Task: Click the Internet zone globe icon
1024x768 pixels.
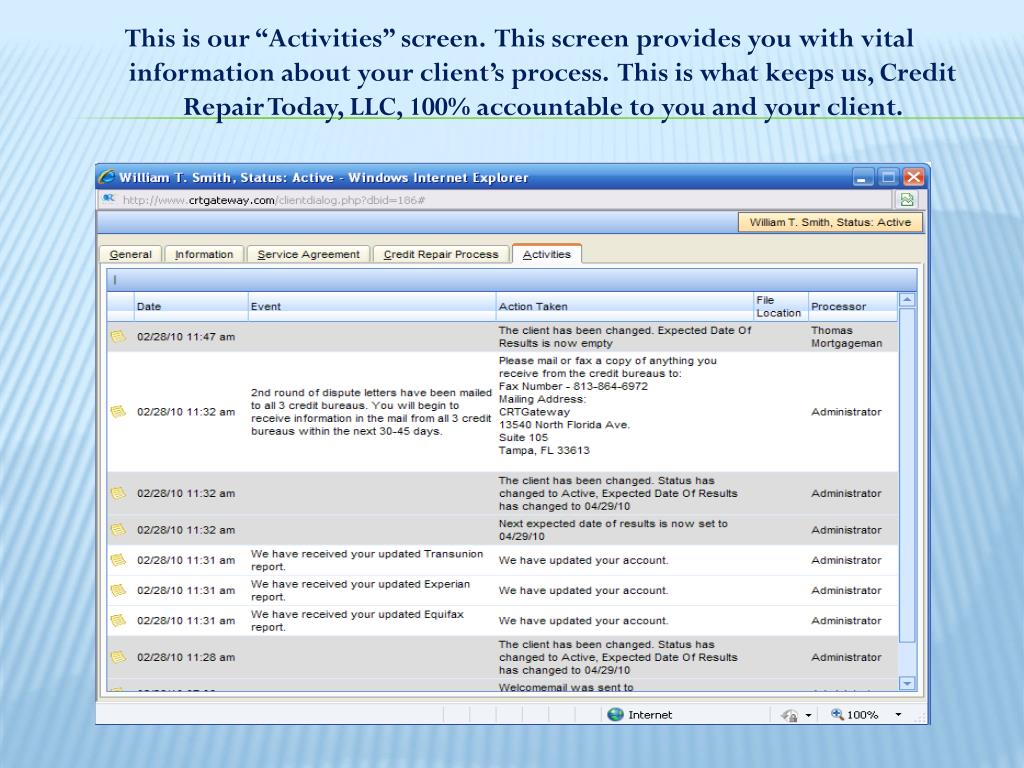Action: point(616,714)
